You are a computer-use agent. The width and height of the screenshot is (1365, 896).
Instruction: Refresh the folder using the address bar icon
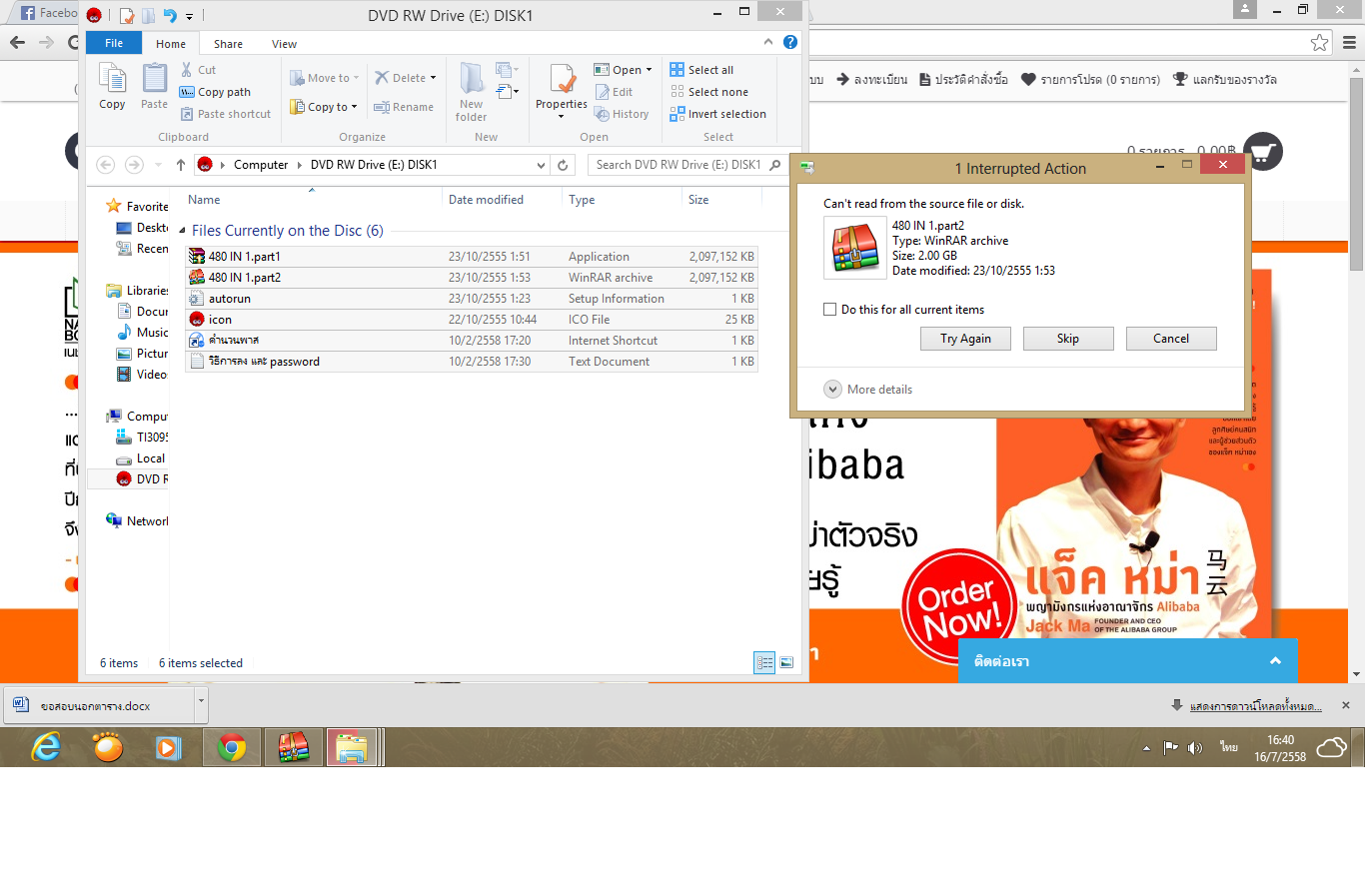(563, 165)
